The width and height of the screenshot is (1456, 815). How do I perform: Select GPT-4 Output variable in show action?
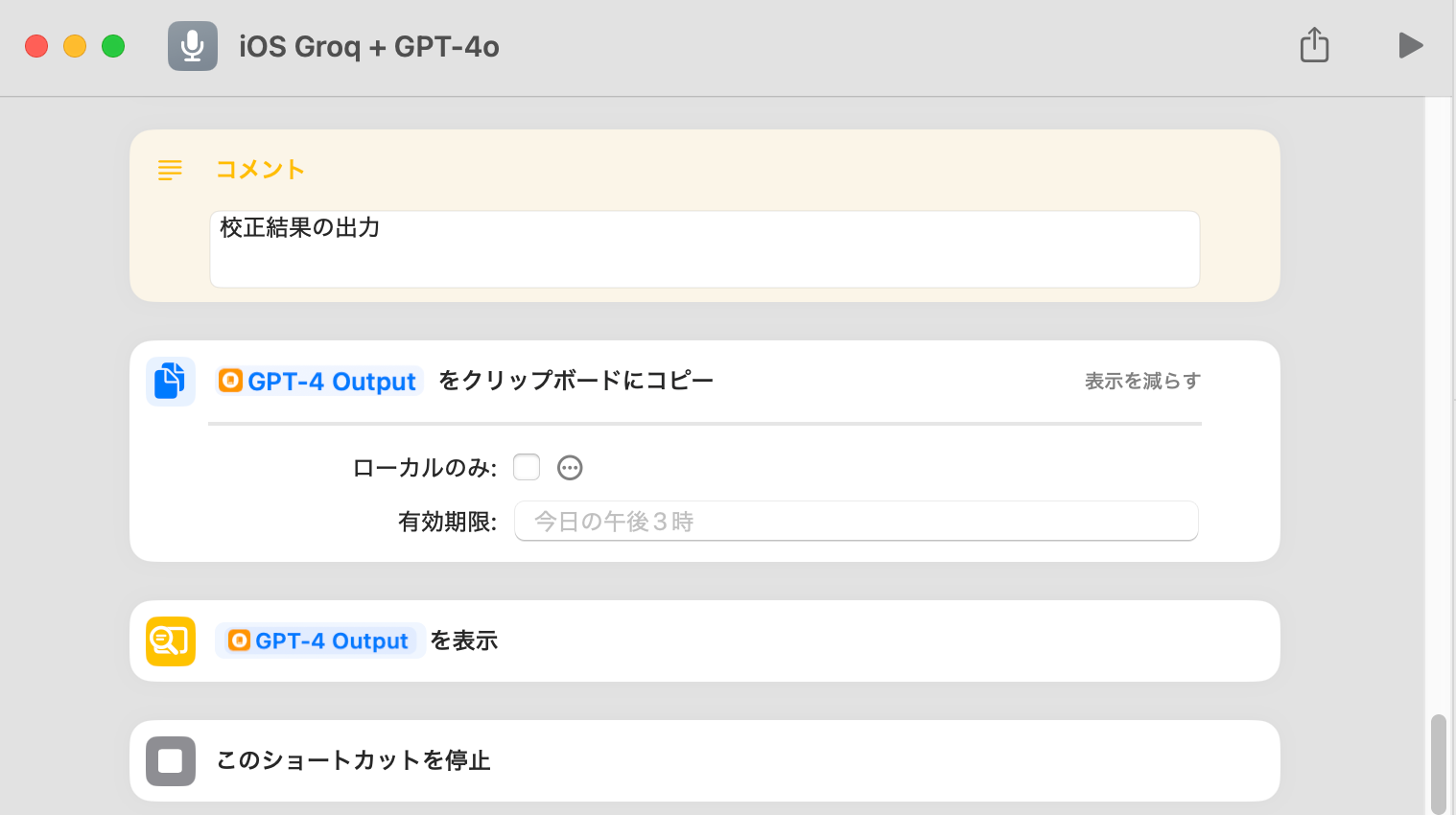pyautogui.click(x=320, y=640)
